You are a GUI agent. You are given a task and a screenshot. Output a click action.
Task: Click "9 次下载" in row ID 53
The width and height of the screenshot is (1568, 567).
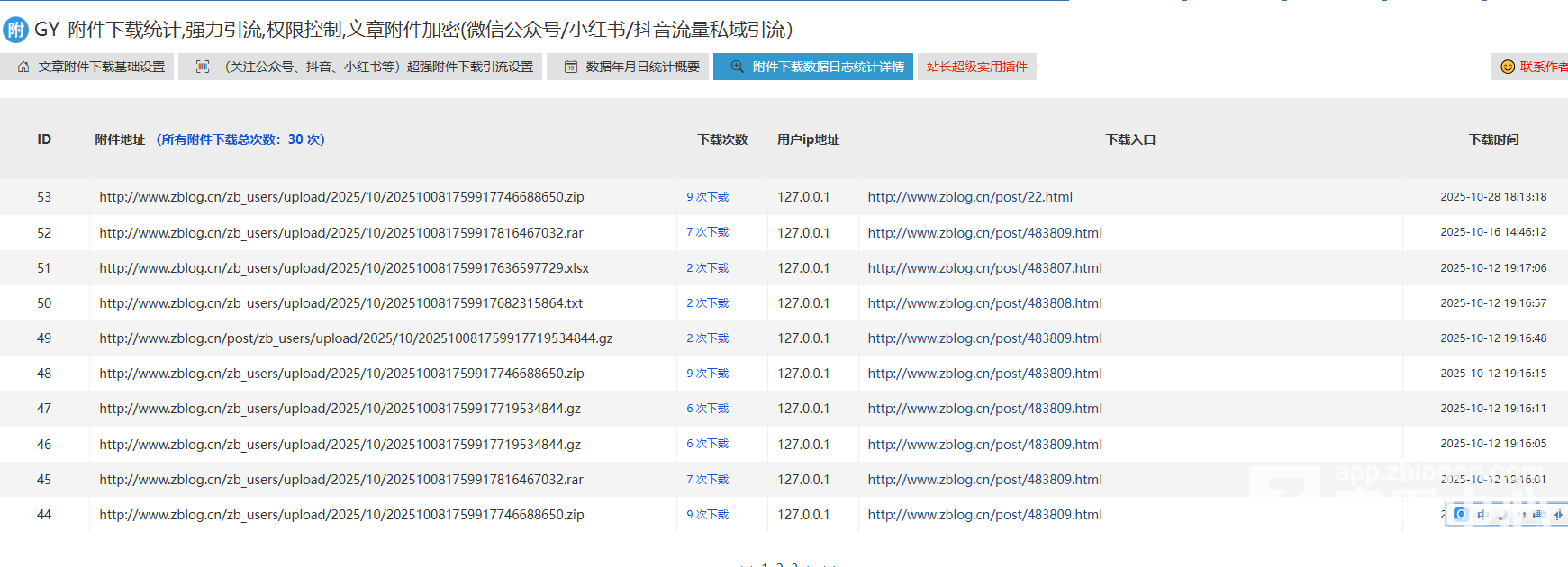point(707,197)
